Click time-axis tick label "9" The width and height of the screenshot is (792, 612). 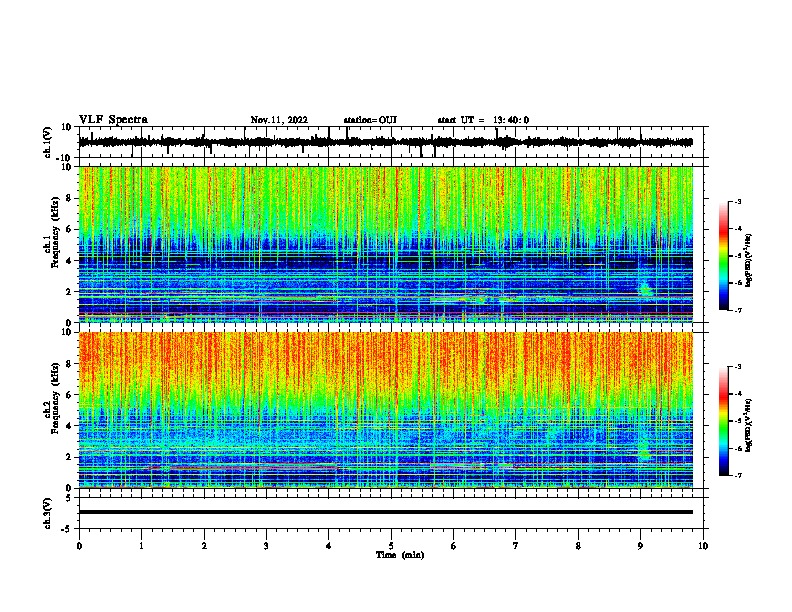point(640,546)
